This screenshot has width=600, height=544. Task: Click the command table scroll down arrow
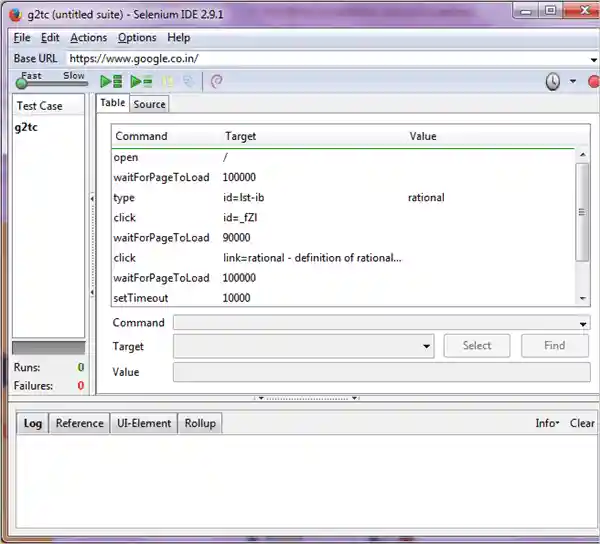coord(582,298)
